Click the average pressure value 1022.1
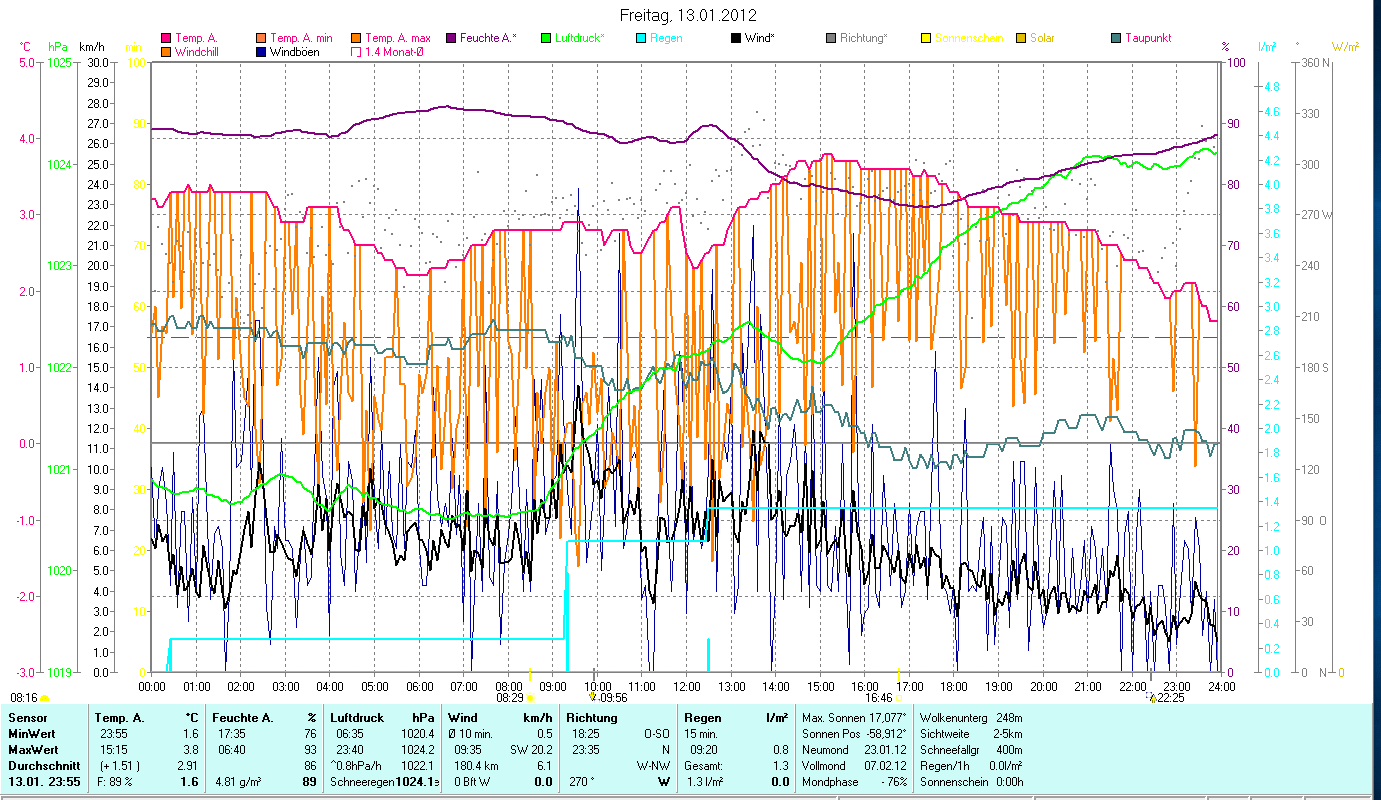The image size is (1381, 800). 418,765
